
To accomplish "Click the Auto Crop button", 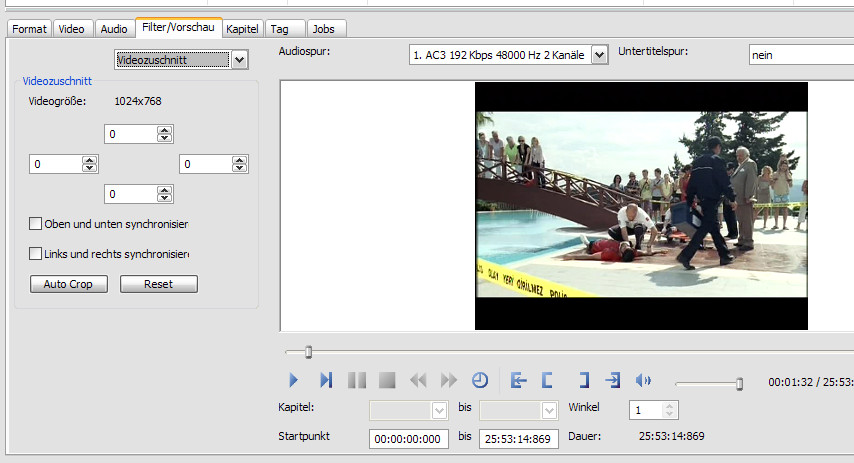I will tap(69, 284).
